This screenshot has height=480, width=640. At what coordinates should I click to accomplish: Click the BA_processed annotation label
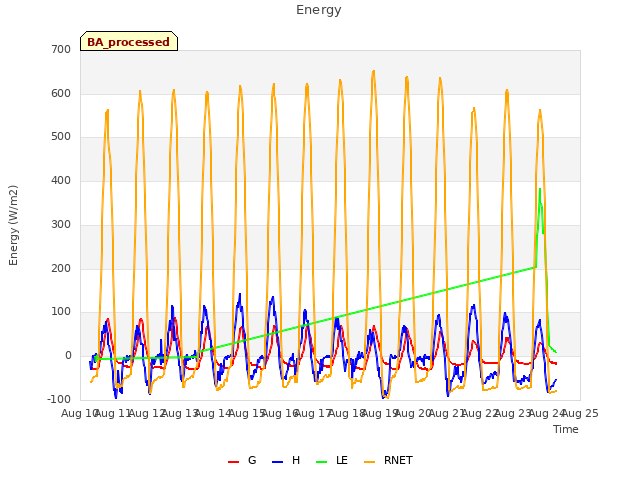129,42
